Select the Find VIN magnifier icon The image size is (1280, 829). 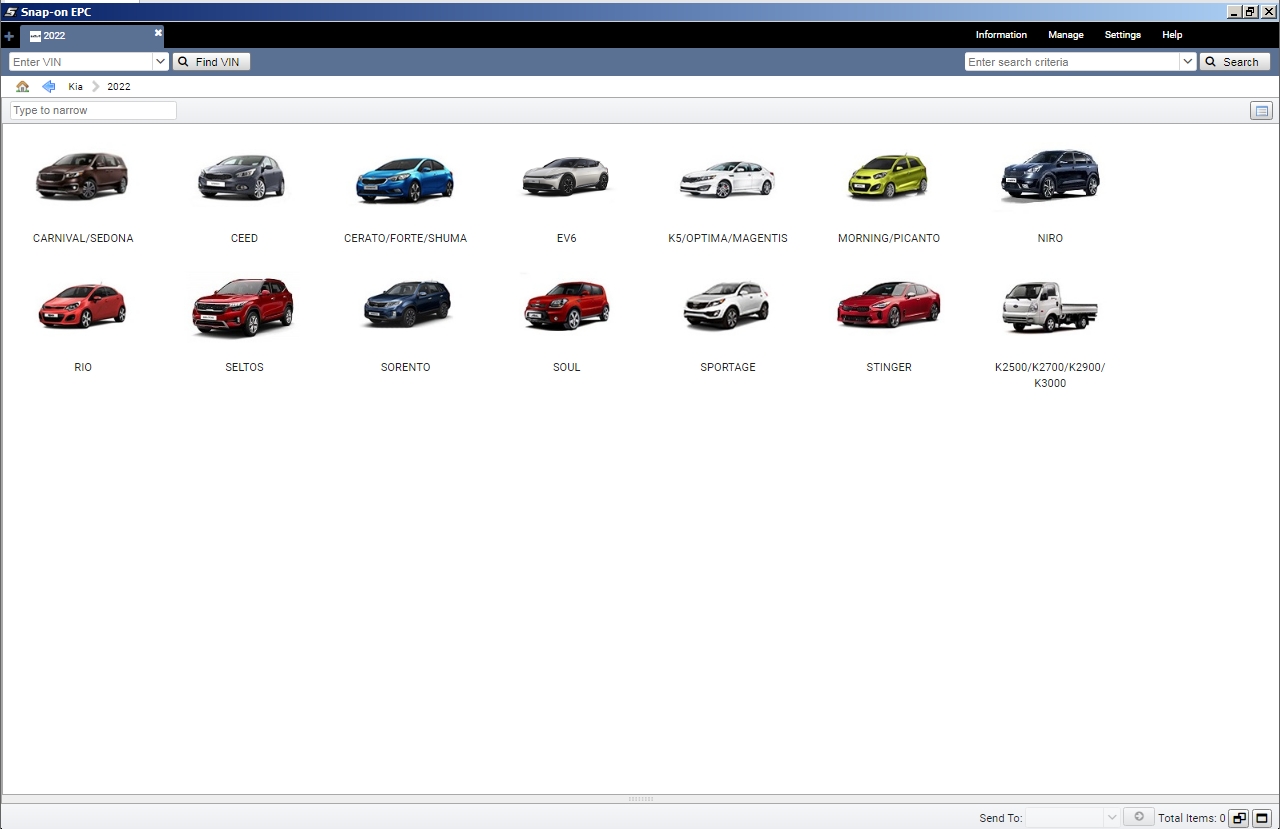[182, 61]
